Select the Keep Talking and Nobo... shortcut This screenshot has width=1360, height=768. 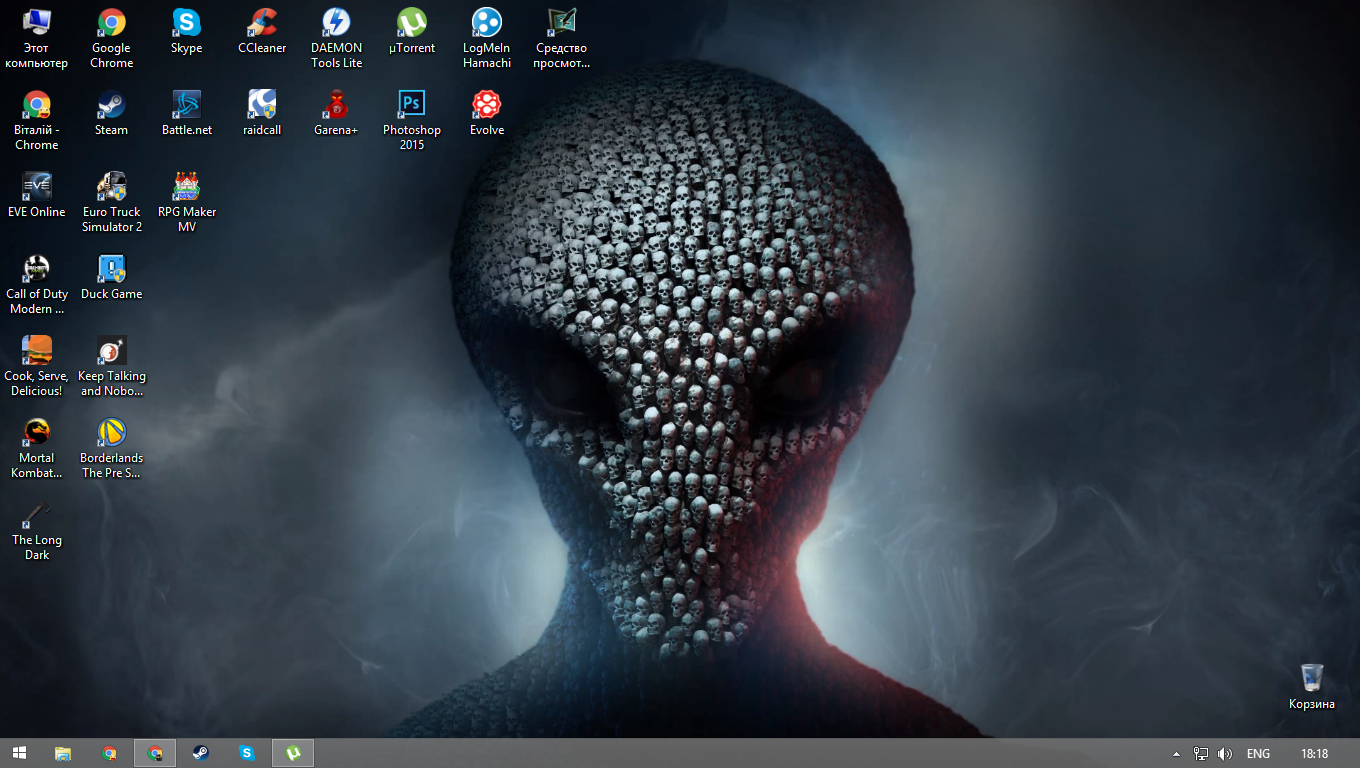[x=112, y=367]
